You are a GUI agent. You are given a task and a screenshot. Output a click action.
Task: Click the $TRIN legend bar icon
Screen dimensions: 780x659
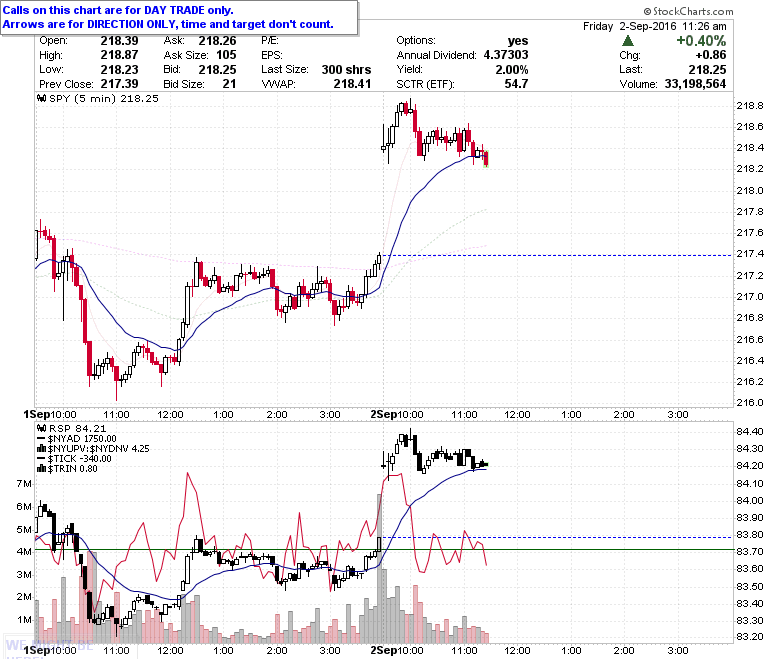point(41,469)
